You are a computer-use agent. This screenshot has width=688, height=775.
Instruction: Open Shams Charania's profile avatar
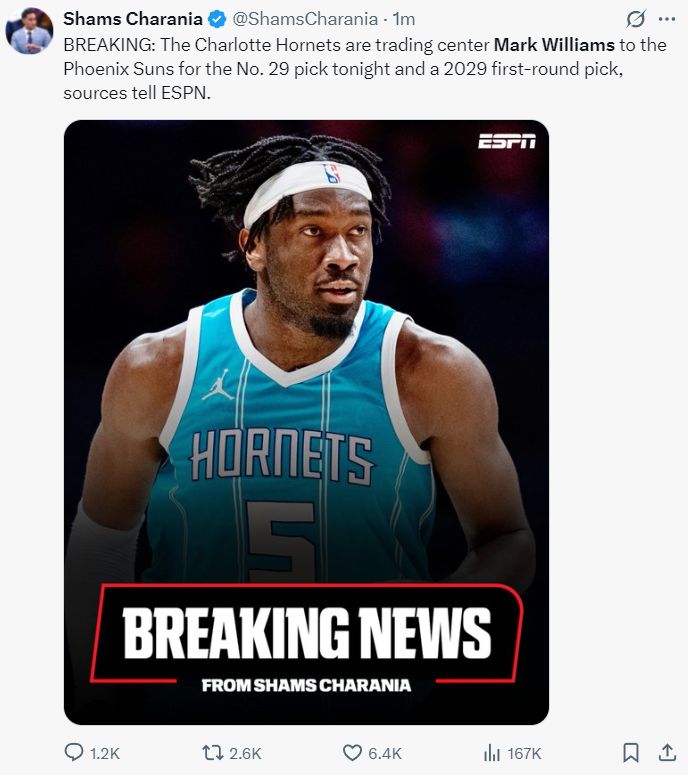pyautogui.click(x=29, y=31)
